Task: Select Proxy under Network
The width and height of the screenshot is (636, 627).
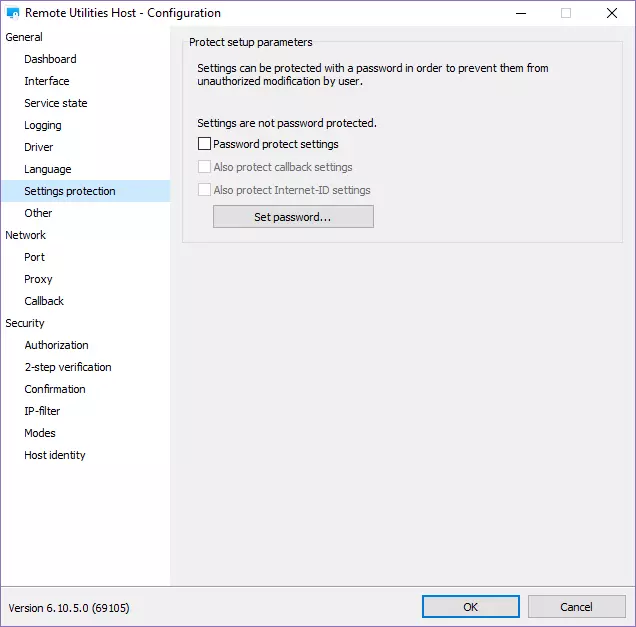Action: (38, 279)
